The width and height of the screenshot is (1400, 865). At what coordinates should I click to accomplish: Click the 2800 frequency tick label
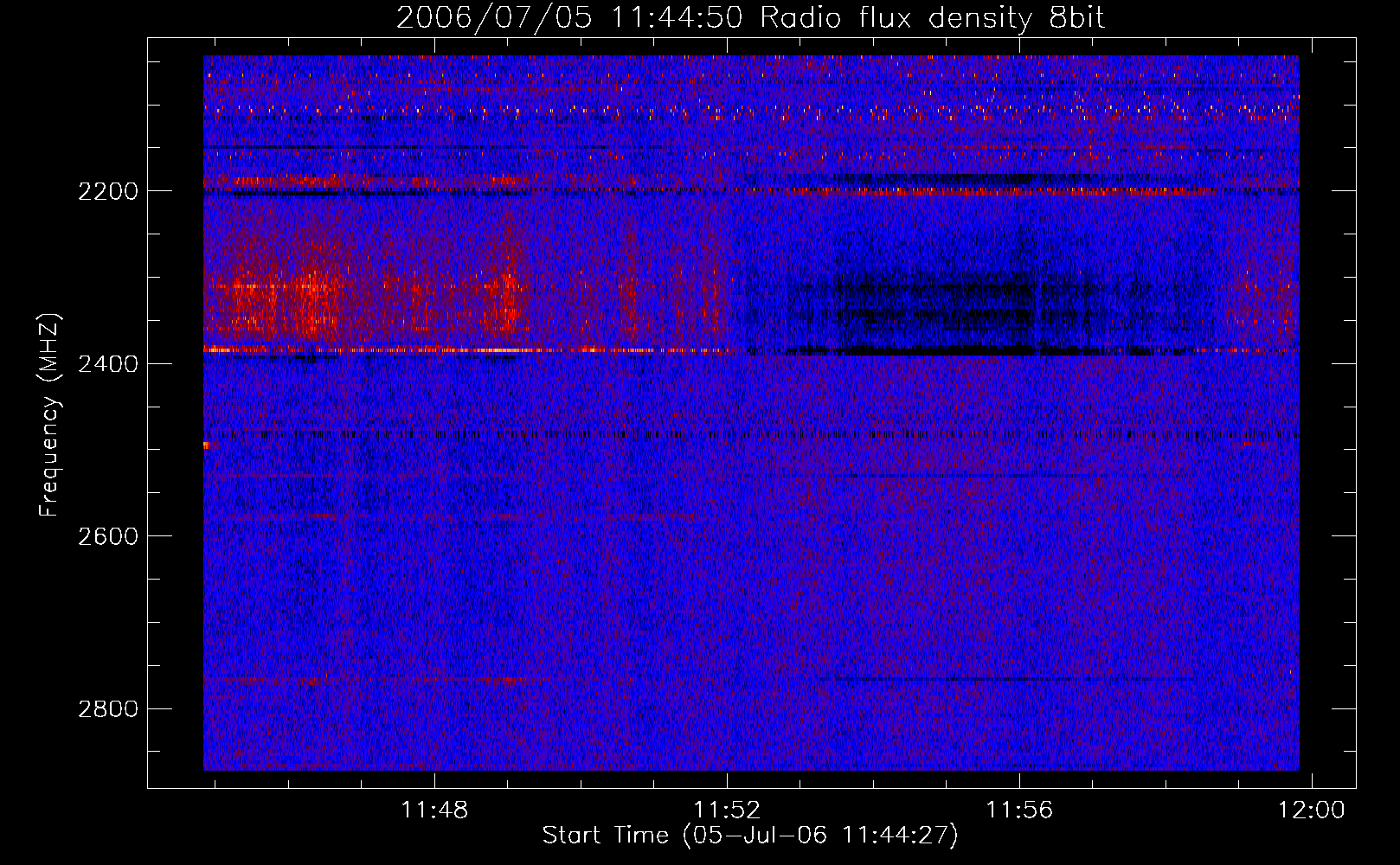[x=108, y=709]
